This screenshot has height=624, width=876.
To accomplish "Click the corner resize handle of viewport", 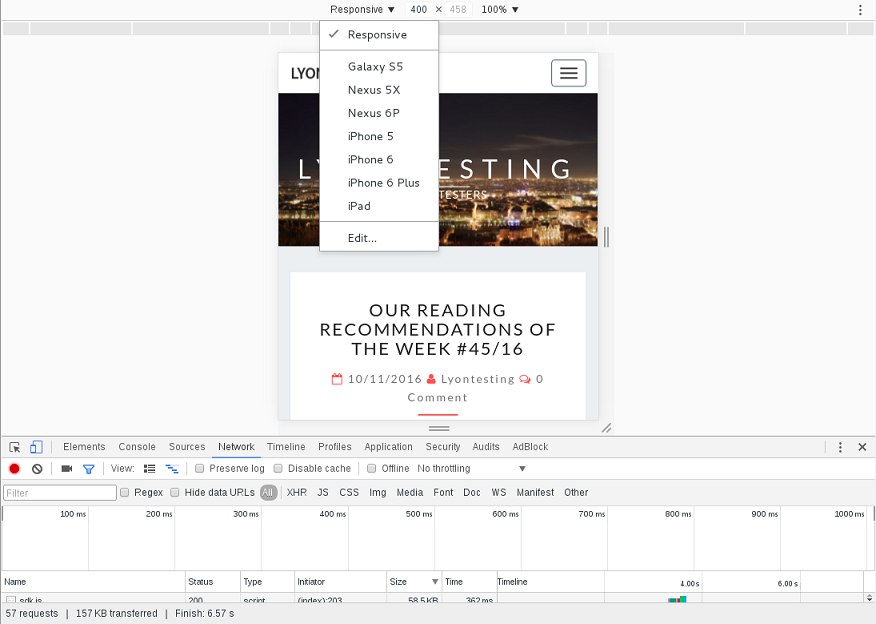I will click(x=606, y=428).
